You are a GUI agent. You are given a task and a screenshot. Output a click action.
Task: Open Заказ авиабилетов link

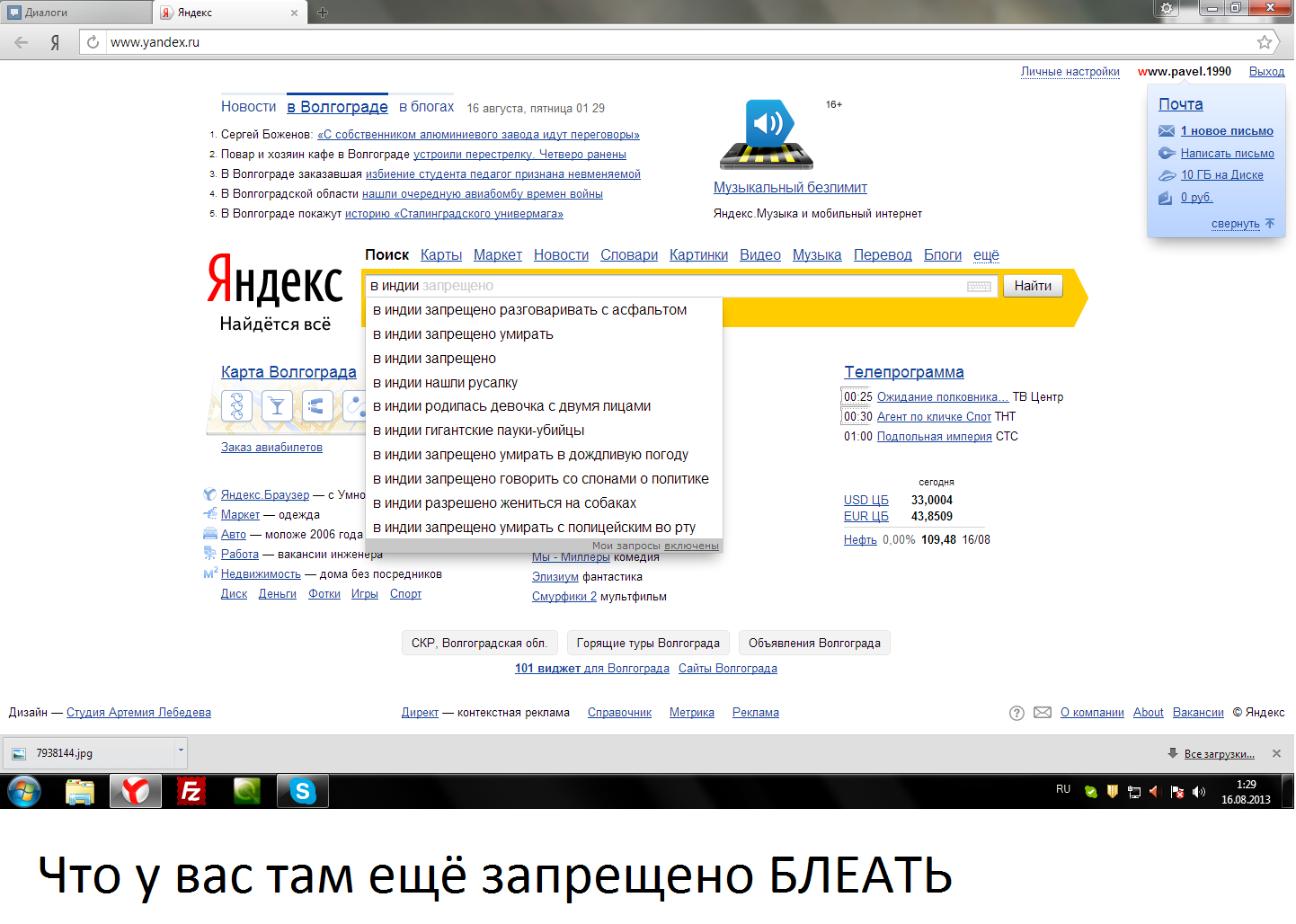[271, 448]
